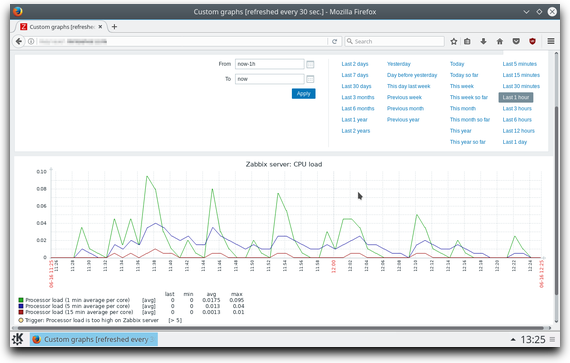570x363 pixels.
Task: Open calendar picker next to From field
Action: click(310, 64)
